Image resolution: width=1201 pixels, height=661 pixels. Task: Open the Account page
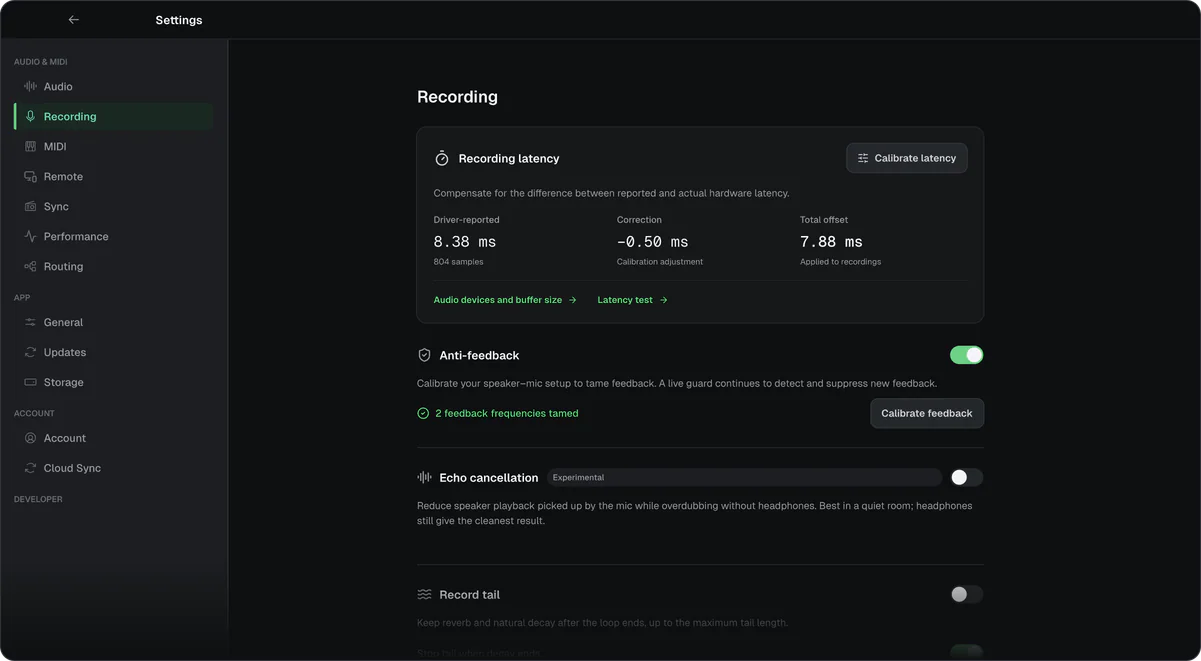114,439
